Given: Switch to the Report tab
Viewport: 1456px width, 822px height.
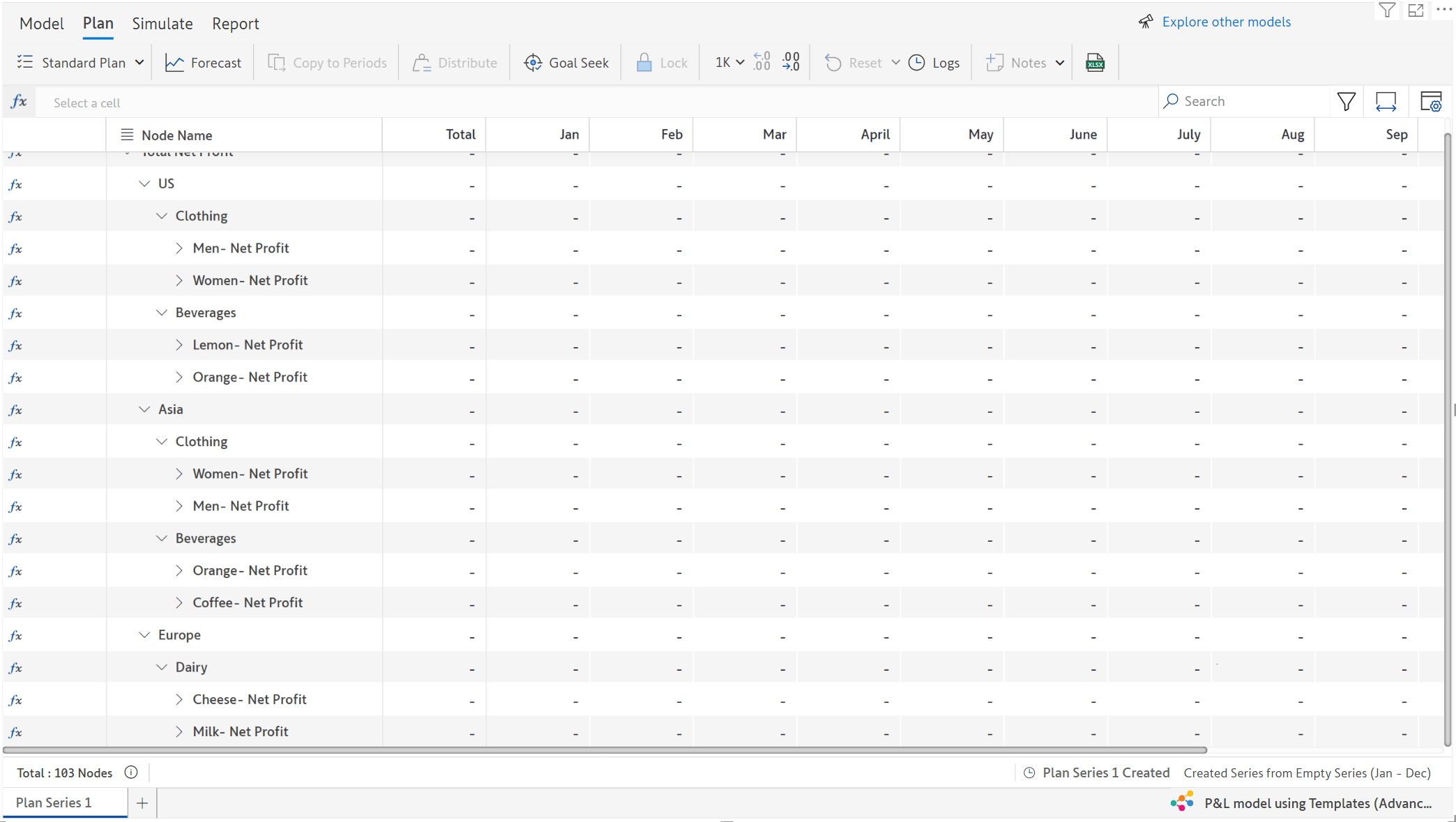Looking at the screenshot, I should pyautogui.click(x=236, y=24).
